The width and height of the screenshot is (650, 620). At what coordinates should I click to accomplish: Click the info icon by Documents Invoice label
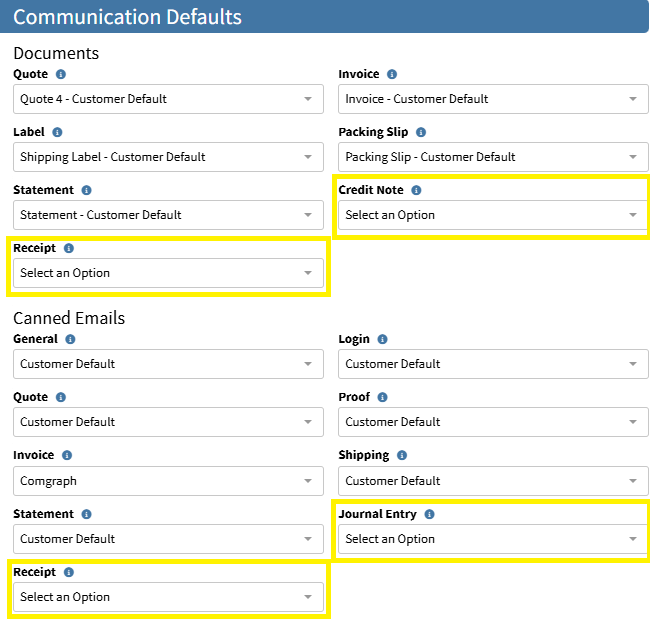click(392, 74)
